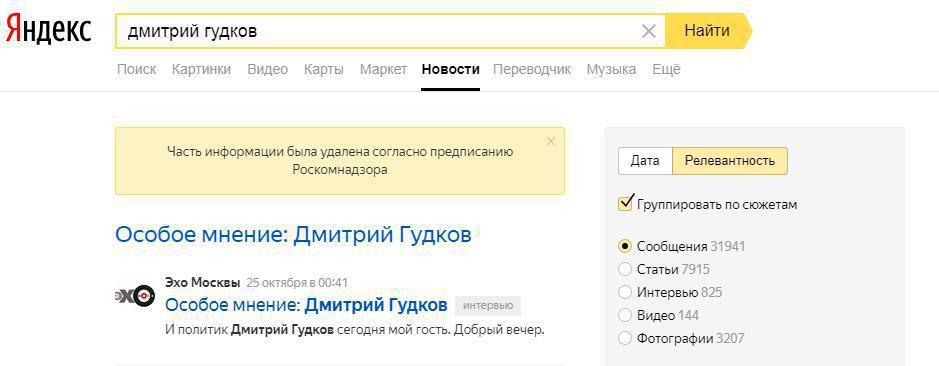
Task: Open the Эхо Москвы article title link
Action: pyautogui.click(x=306, y=305)
